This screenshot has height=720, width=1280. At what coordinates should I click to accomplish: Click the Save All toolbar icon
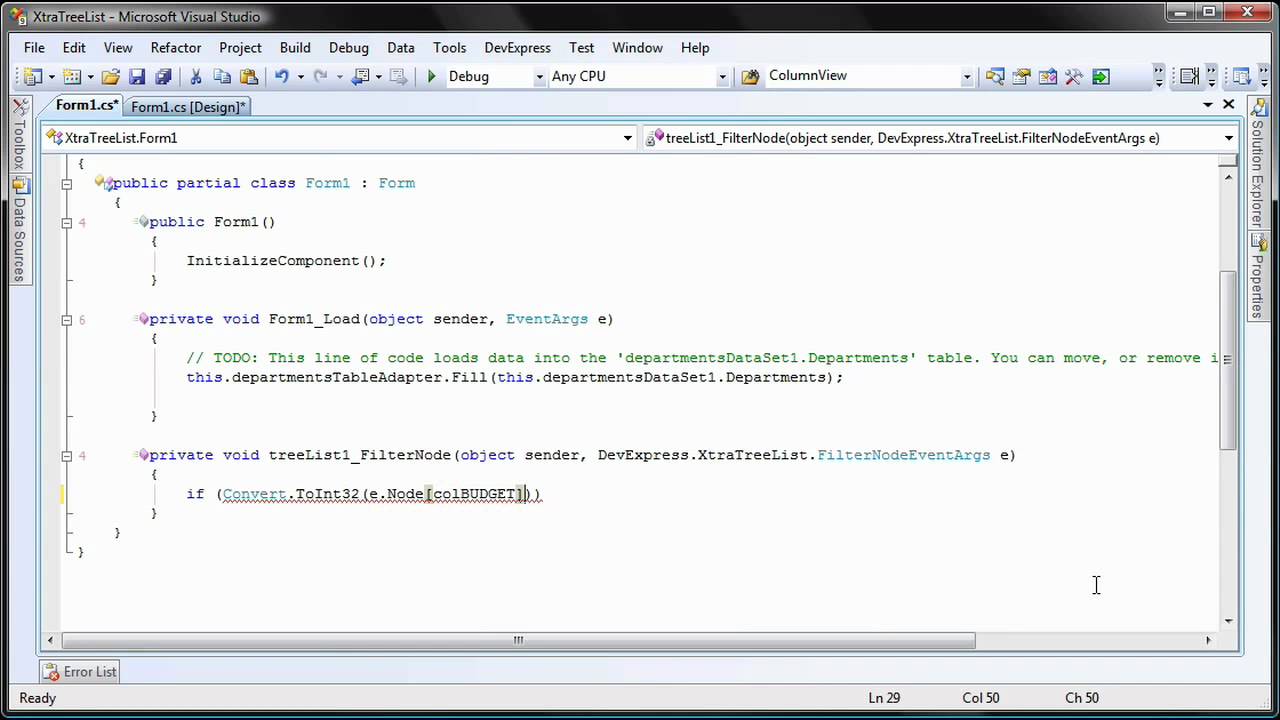[163, 76]
